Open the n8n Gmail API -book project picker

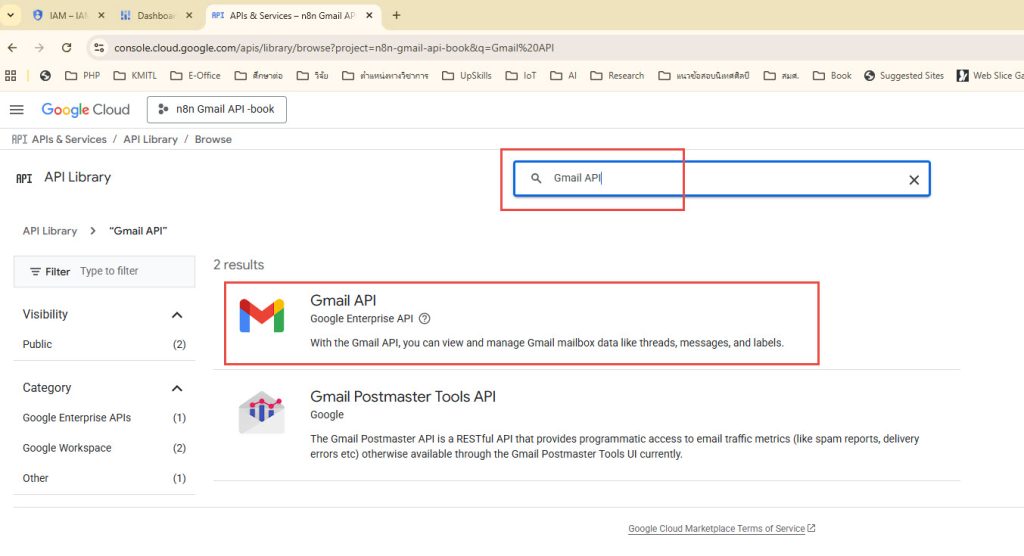(216, 109)
